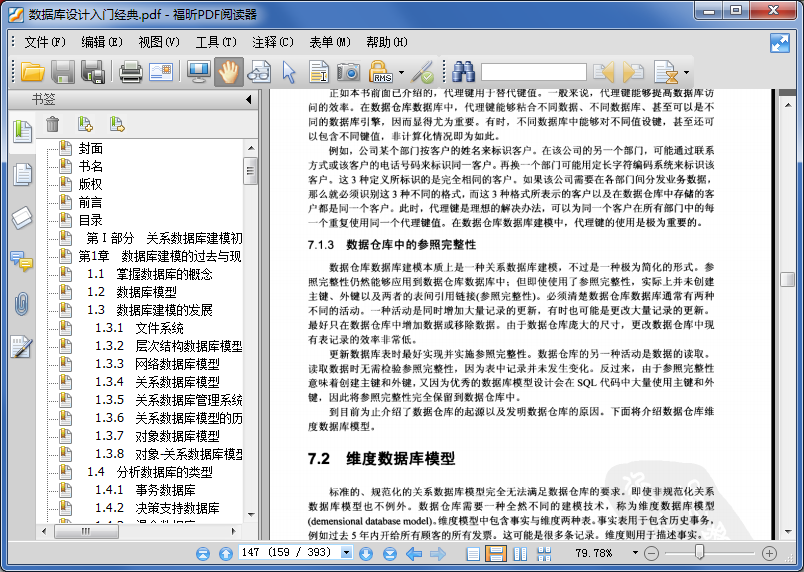Viewport: 804px width, 572px height.
Task: Collapse the 书签 panel with the arrow
Action: (249, 99)
